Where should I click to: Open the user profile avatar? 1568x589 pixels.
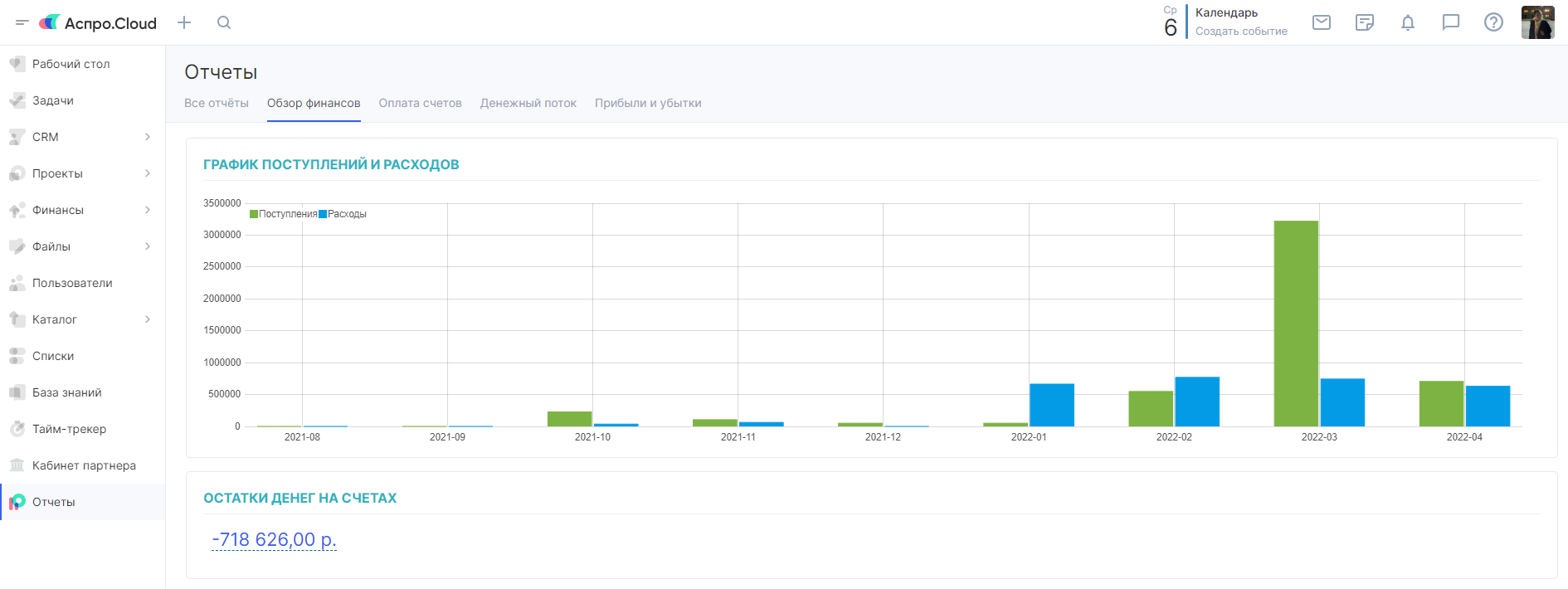(1537, 22)
